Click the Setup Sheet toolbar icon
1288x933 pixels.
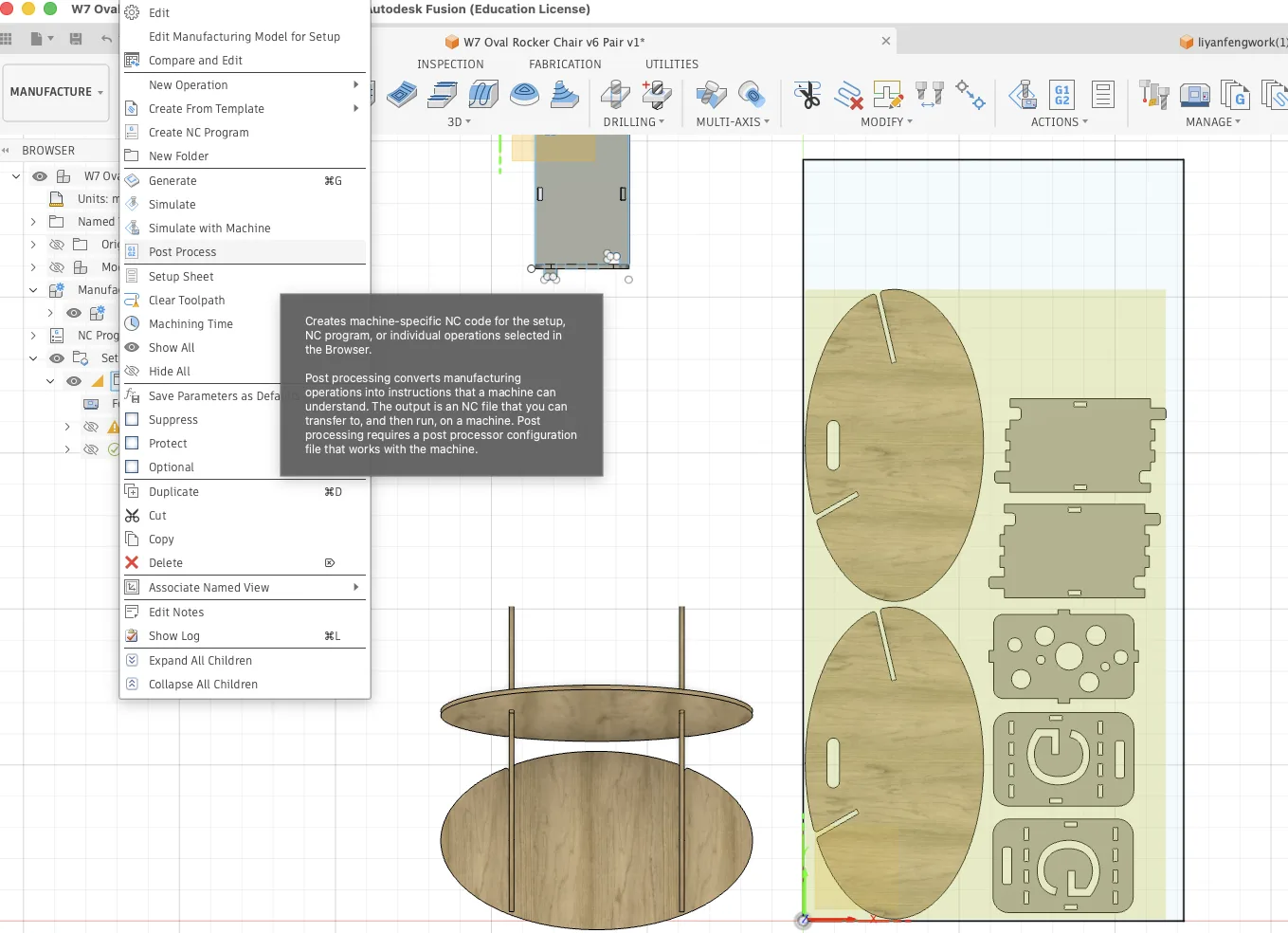(x=1102, y=95)
